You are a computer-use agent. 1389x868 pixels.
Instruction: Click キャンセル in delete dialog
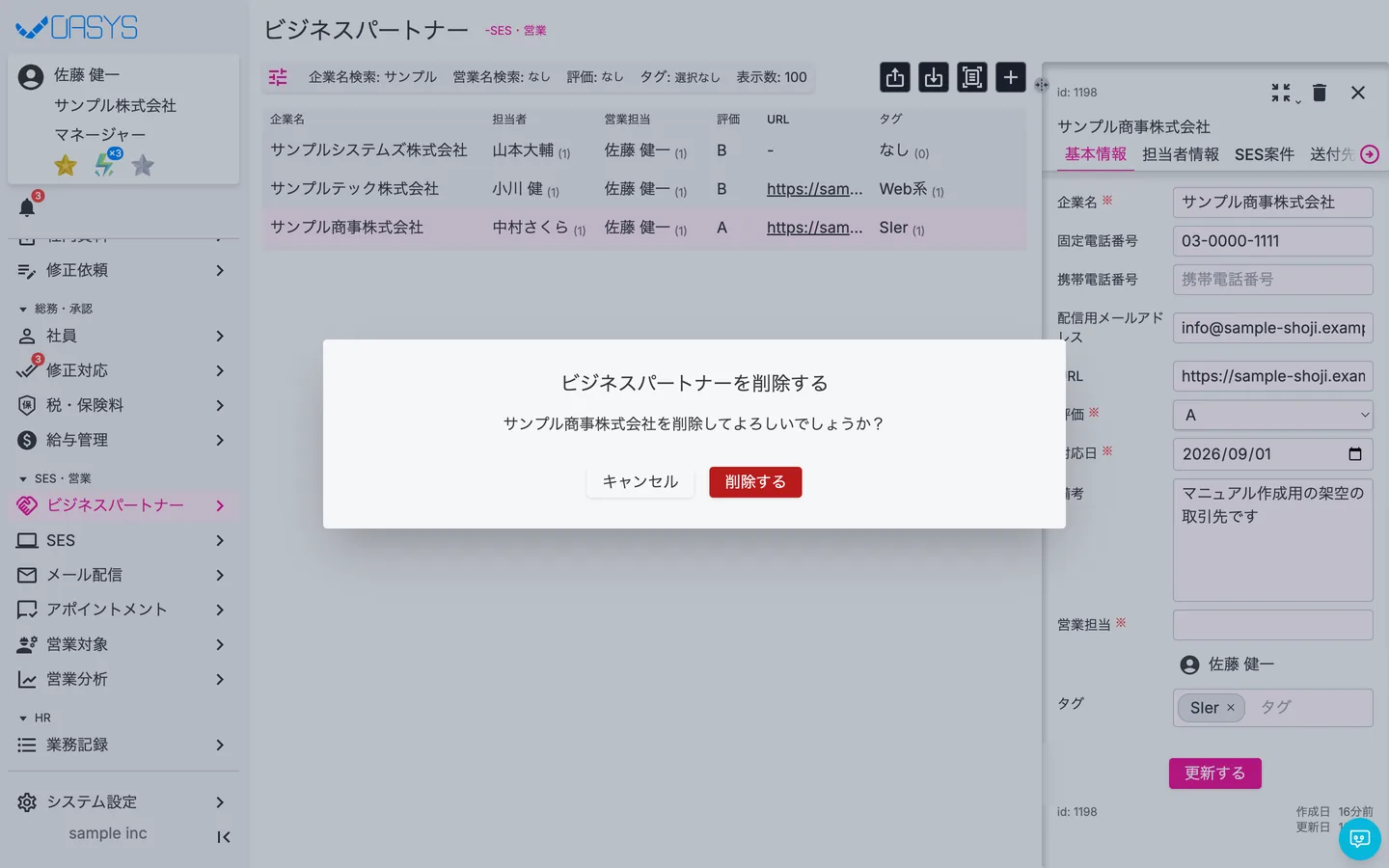[640, 482]
